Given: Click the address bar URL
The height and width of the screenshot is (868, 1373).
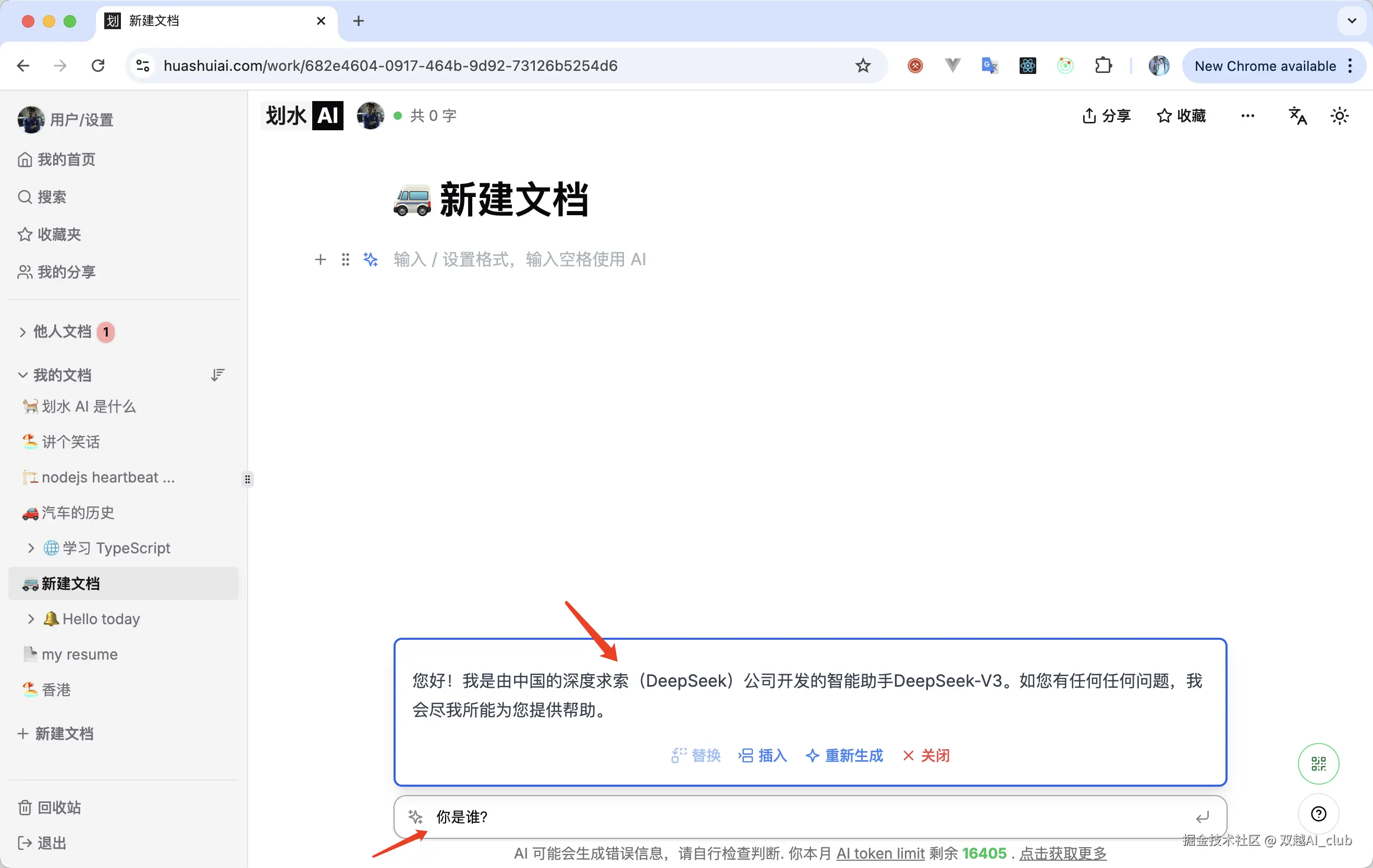Looking at the screenshot, I should coord(390,66).
